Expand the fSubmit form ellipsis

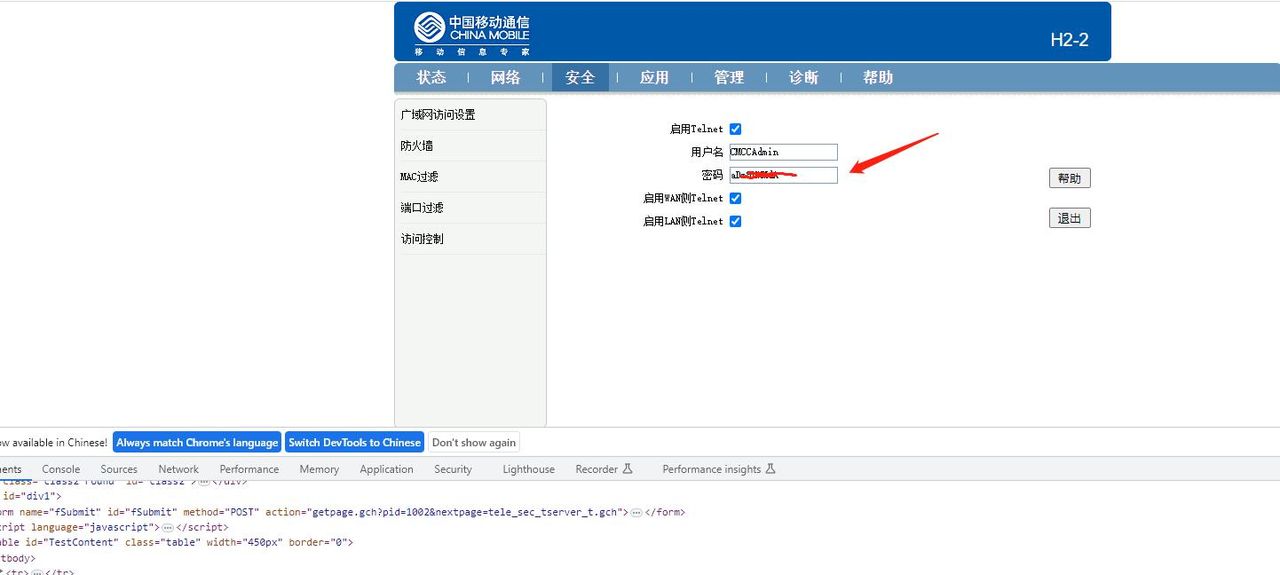[636, 512]
